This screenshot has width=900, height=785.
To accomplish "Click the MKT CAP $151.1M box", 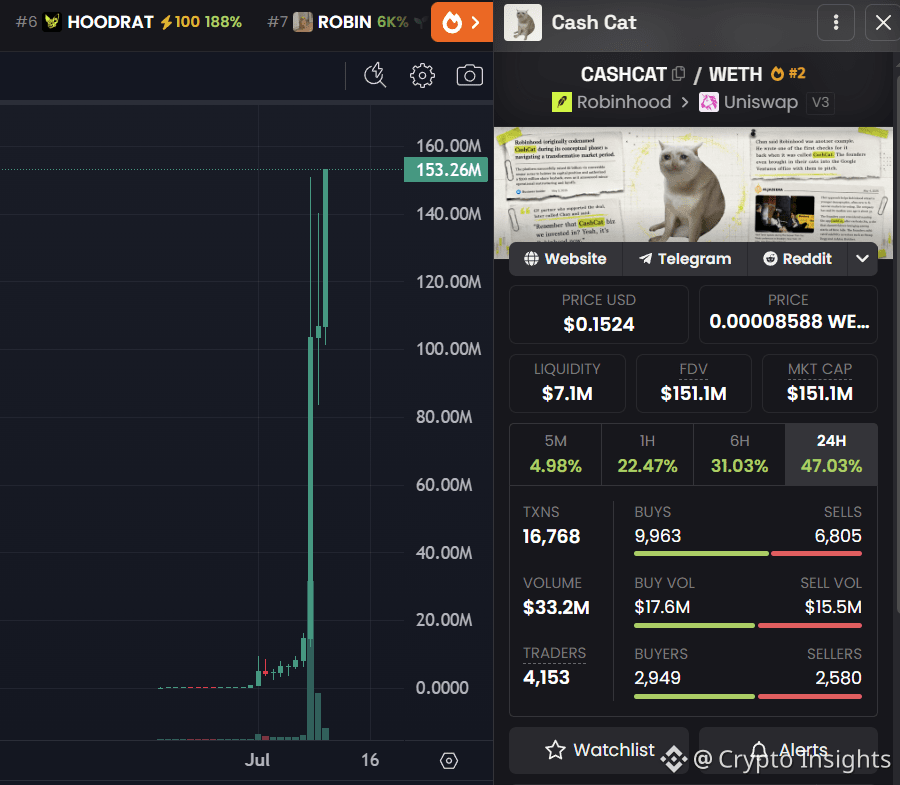I will [x=820, y=383].
